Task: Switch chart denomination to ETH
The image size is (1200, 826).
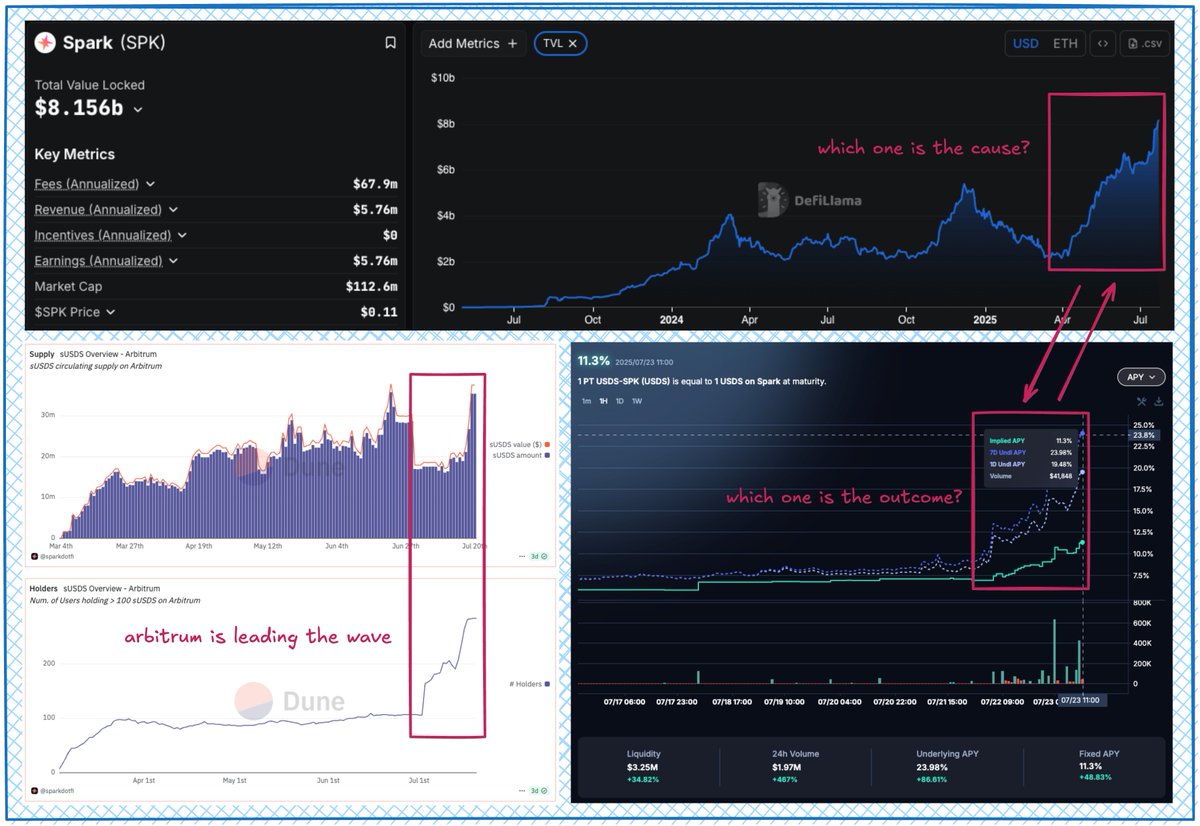Action: [1065, 44]
